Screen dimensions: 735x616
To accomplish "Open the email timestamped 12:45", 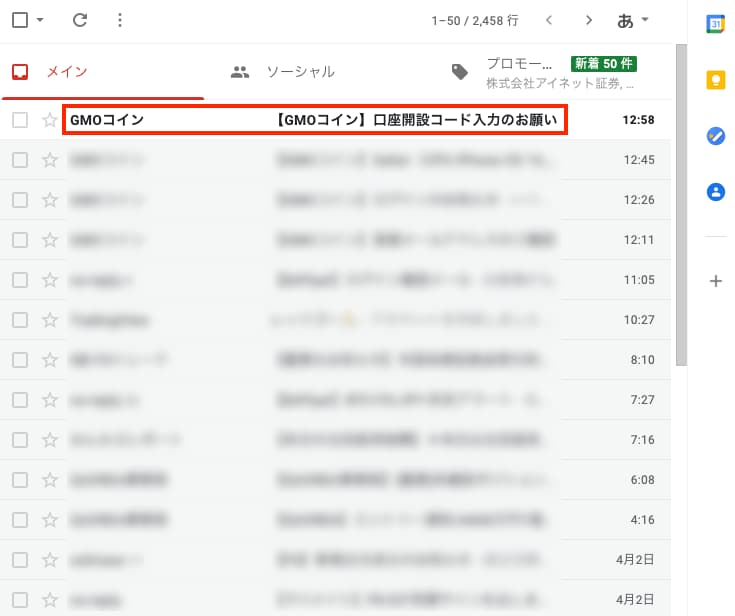I will point(335,160).
